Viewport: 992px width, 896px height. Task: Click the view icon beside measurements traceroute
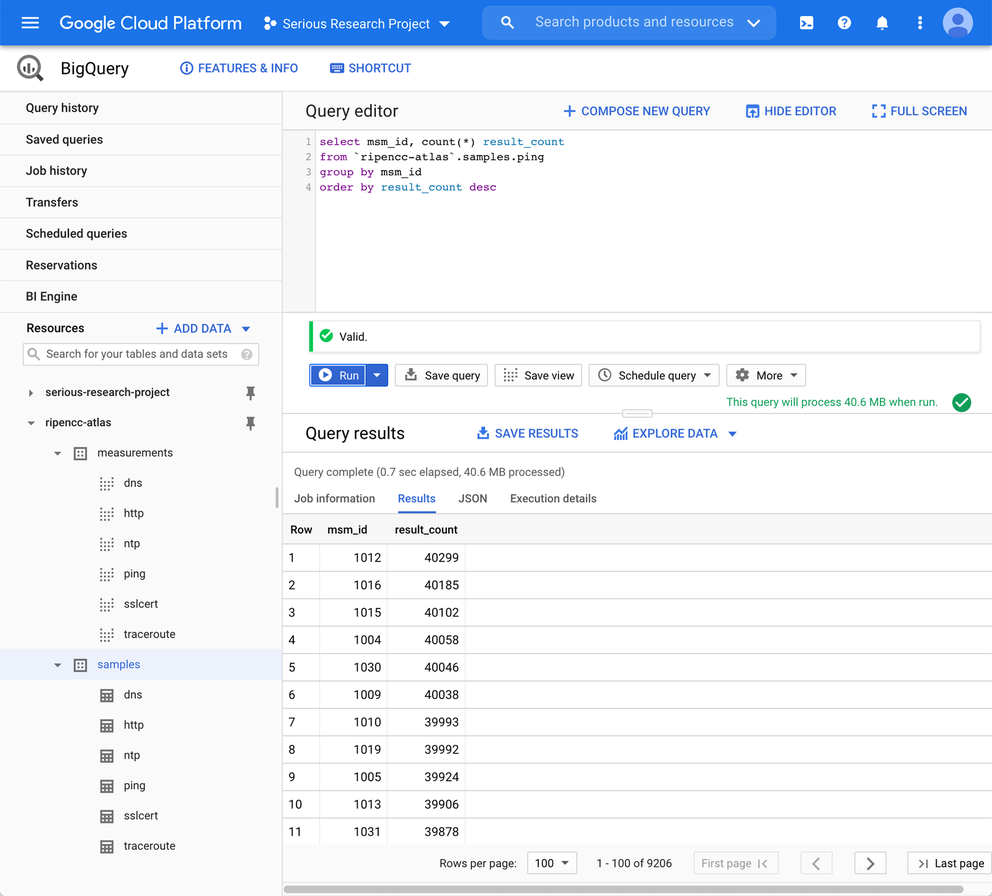pyautogui.click(x=107, y=635)
